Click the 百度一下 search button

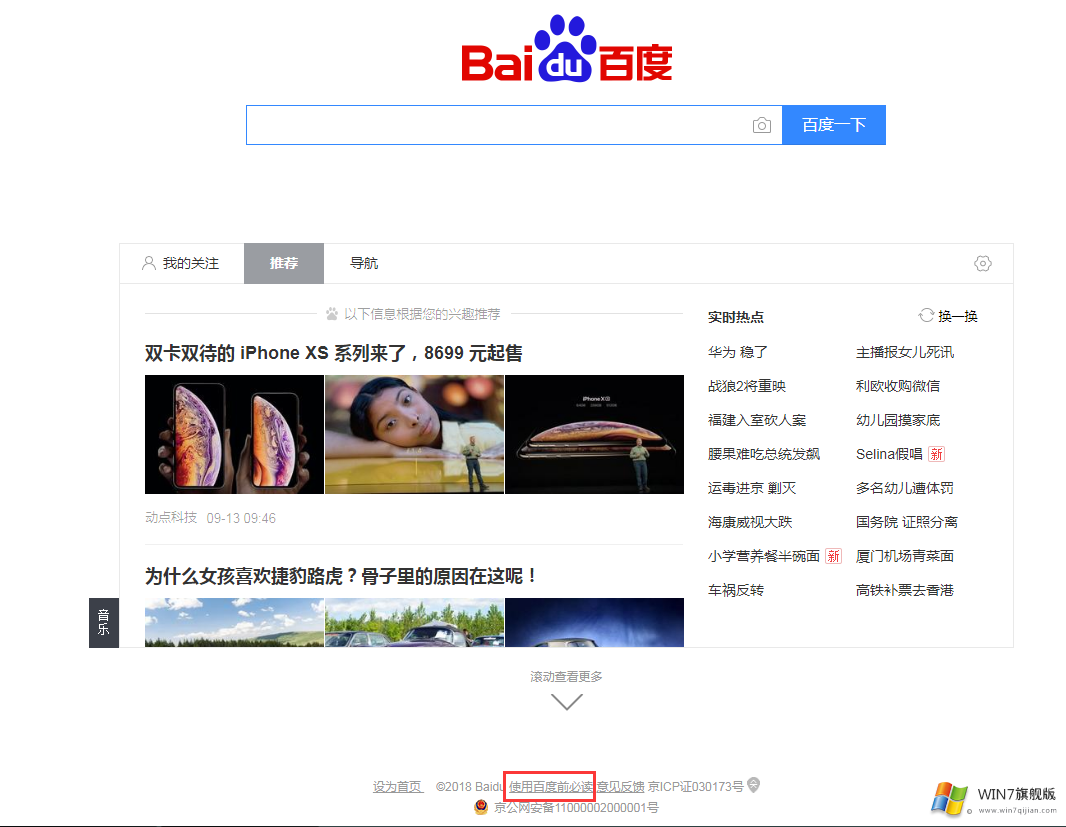(x=833, y=125)
